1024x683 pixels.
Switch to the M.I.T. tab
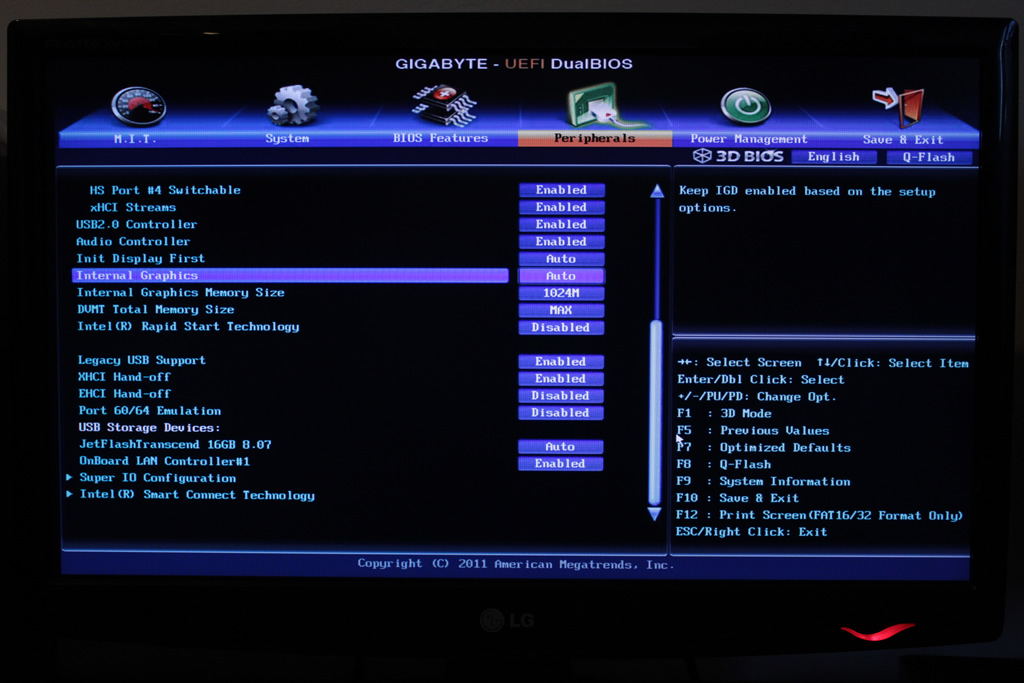coord(135,138)
